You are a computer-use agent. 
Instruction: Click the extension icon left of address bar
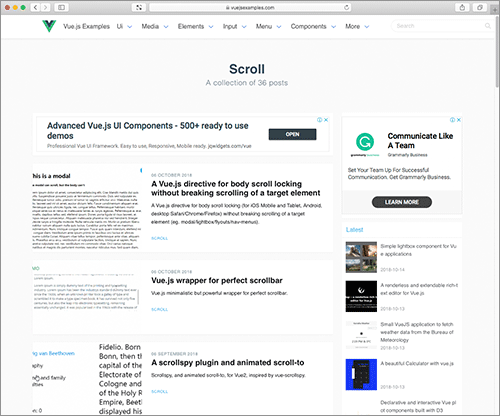[139, 7]
